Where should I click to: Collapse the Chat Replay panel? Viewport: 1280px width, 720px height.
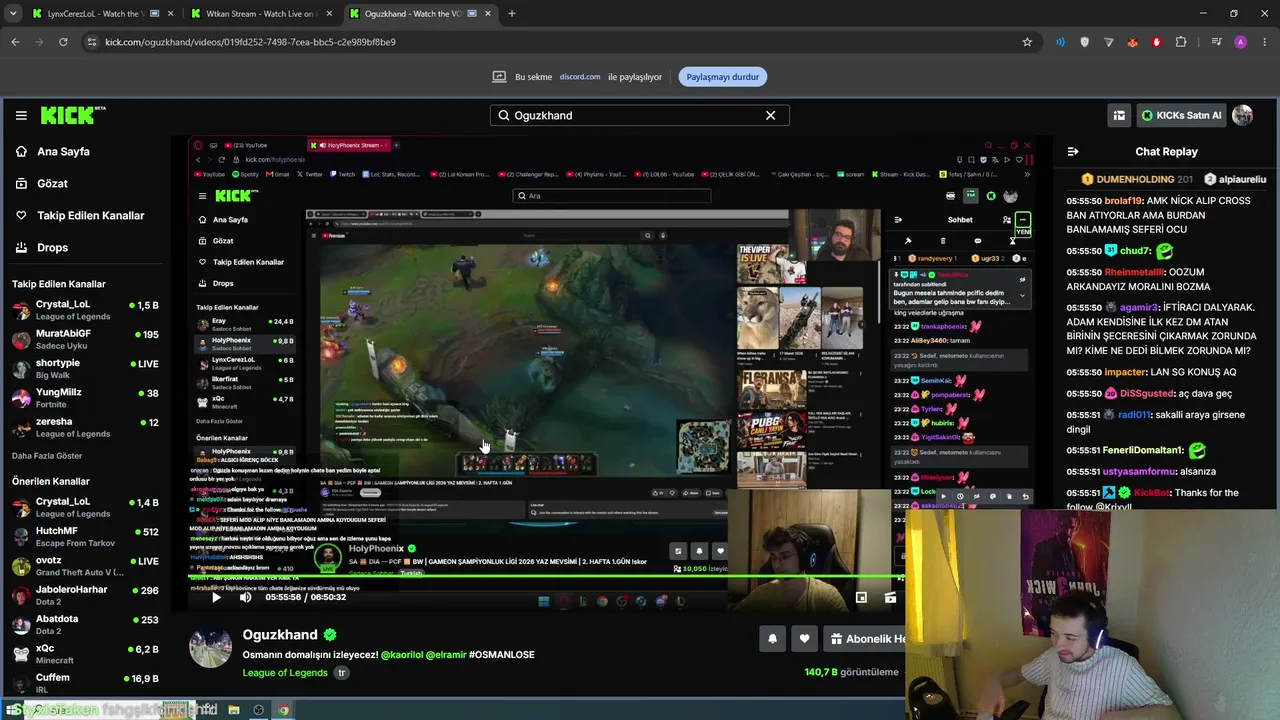(1073, 152)
